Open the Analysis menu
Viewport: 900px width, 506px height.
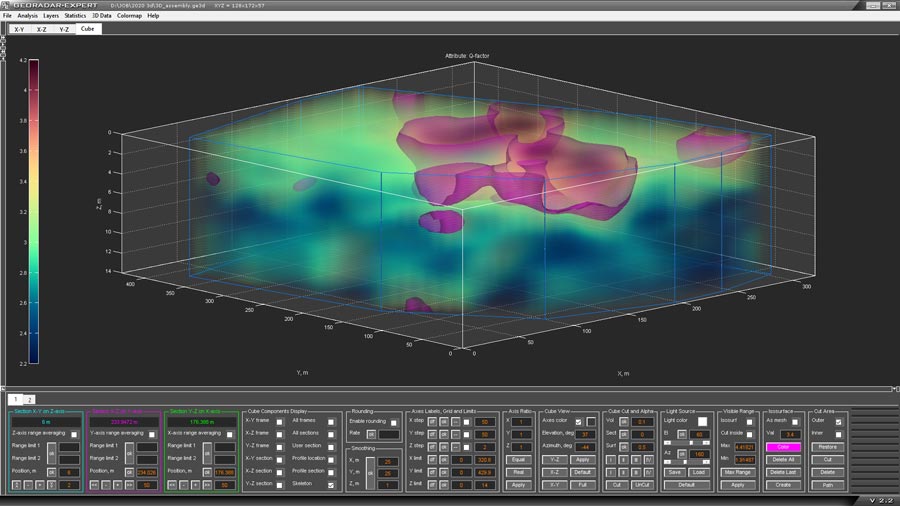pyautogui.click(x=27, y=16)
